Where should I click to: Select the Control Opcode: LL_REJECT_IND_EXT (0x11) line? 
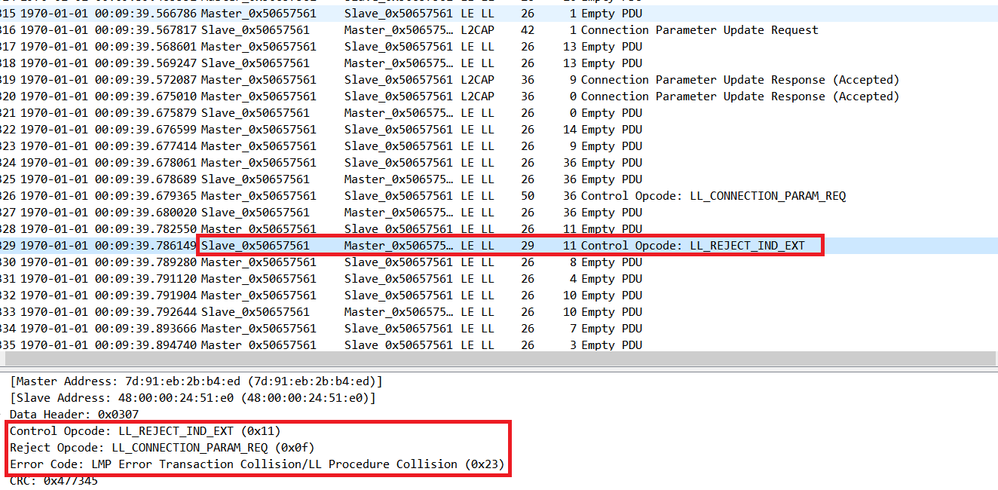point(144,431)
